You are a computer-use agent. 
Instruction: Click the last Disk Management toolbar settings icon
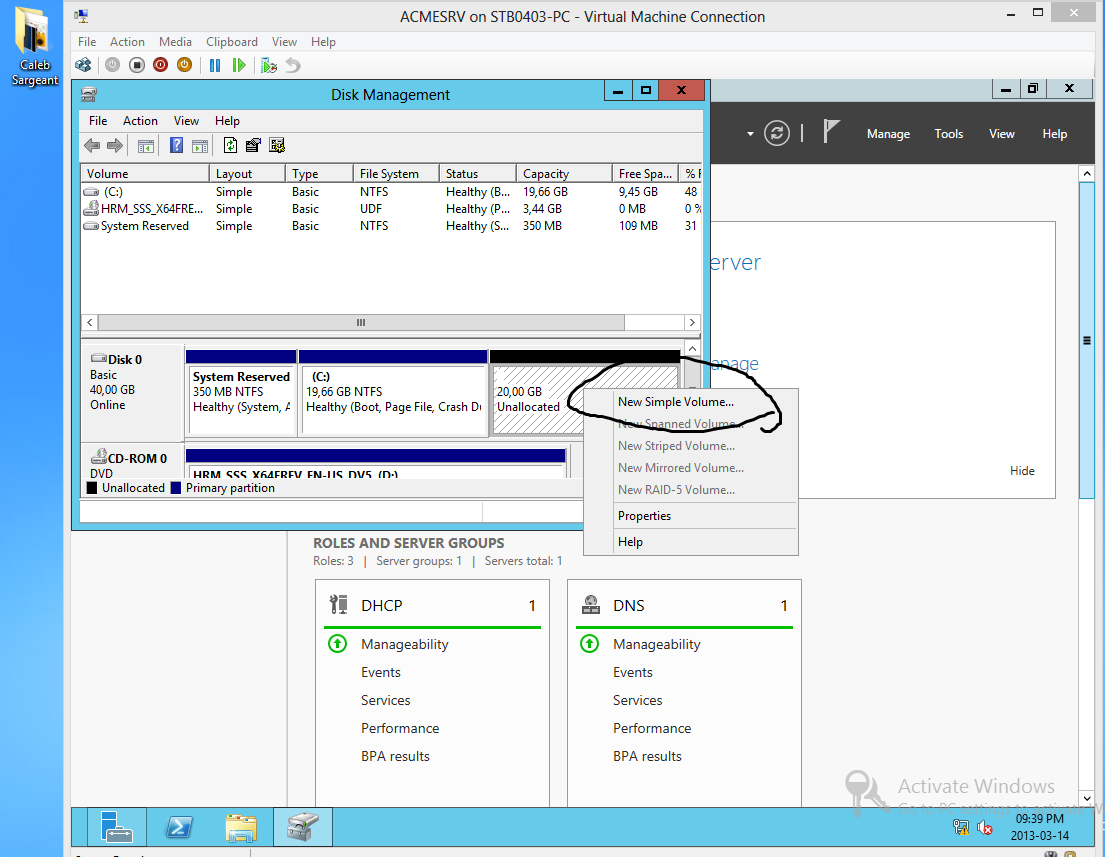pos(277,146)
